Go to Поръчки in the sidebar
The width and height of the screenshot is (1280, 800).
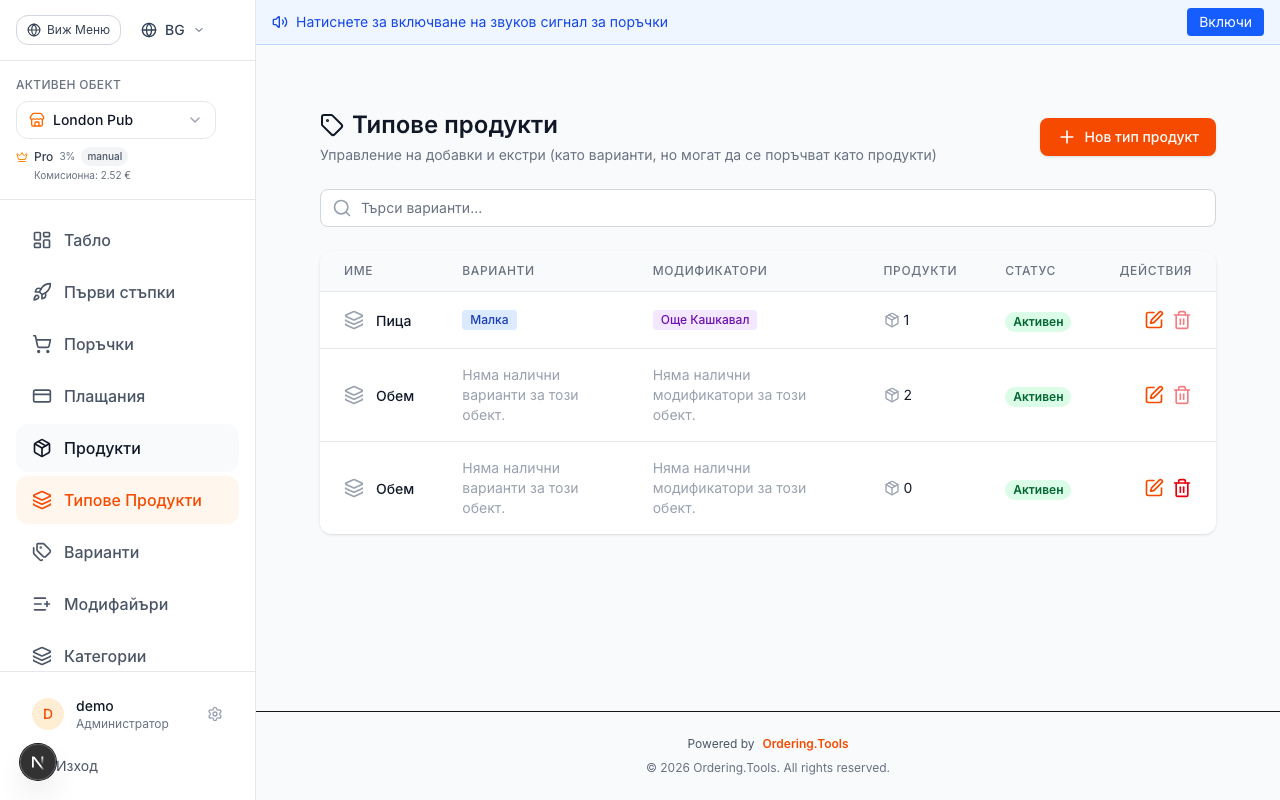(x=98, y=344)
